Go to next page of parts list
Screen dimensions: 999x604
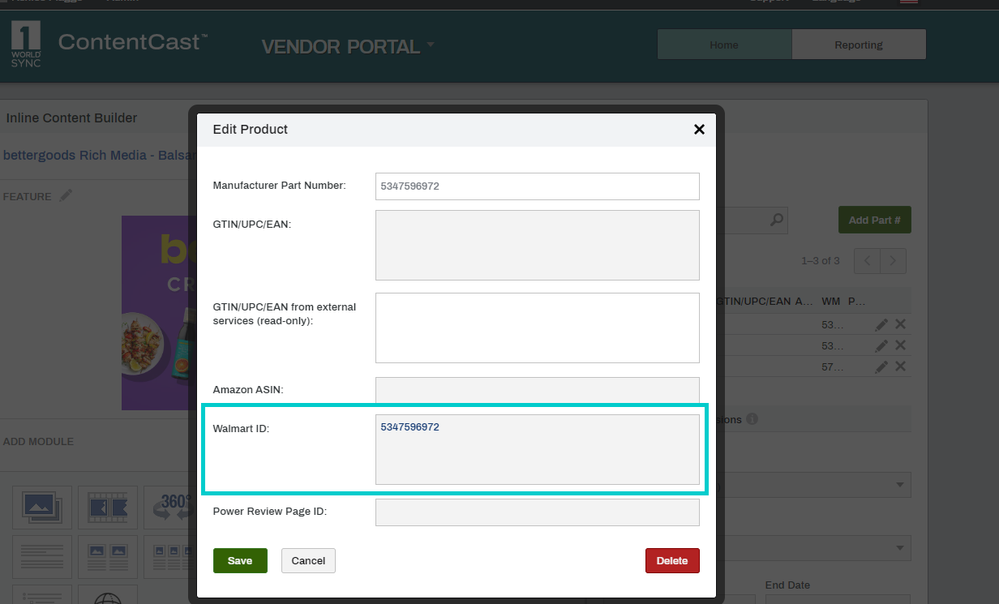click(x=893, y=261)
